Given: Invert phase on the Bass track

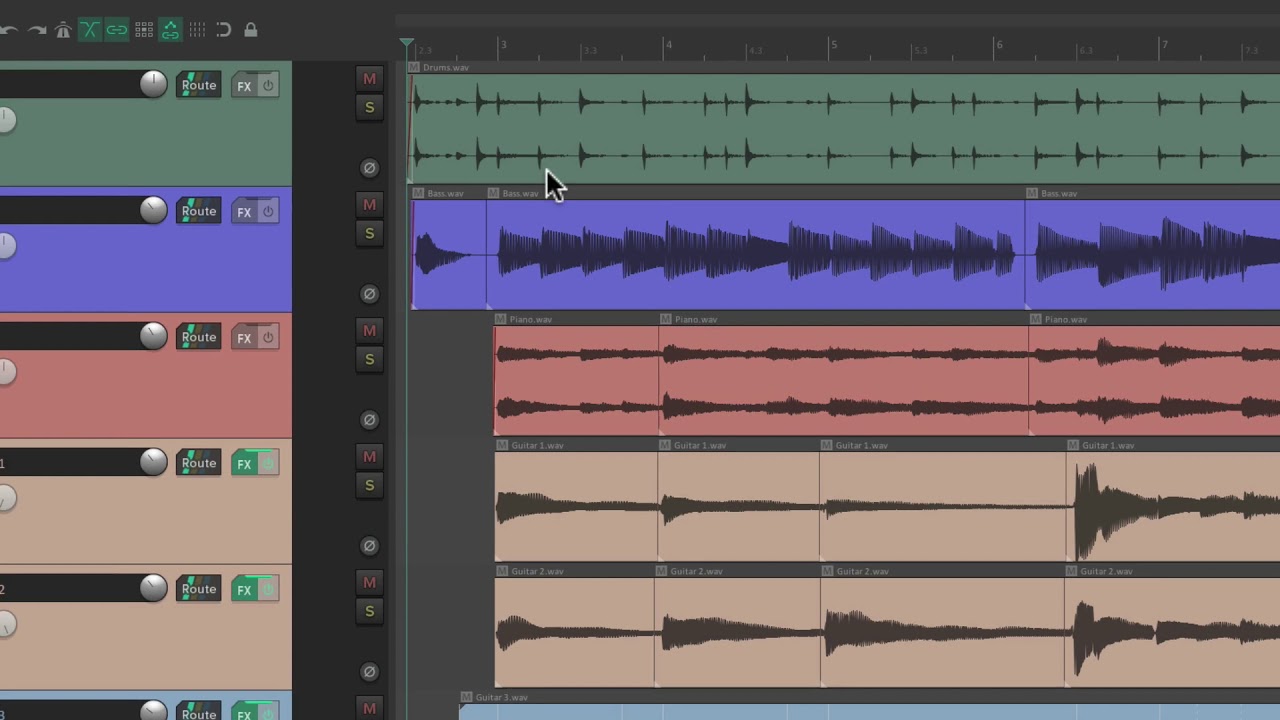Looking at the screenshot, I should pos(369,294).
